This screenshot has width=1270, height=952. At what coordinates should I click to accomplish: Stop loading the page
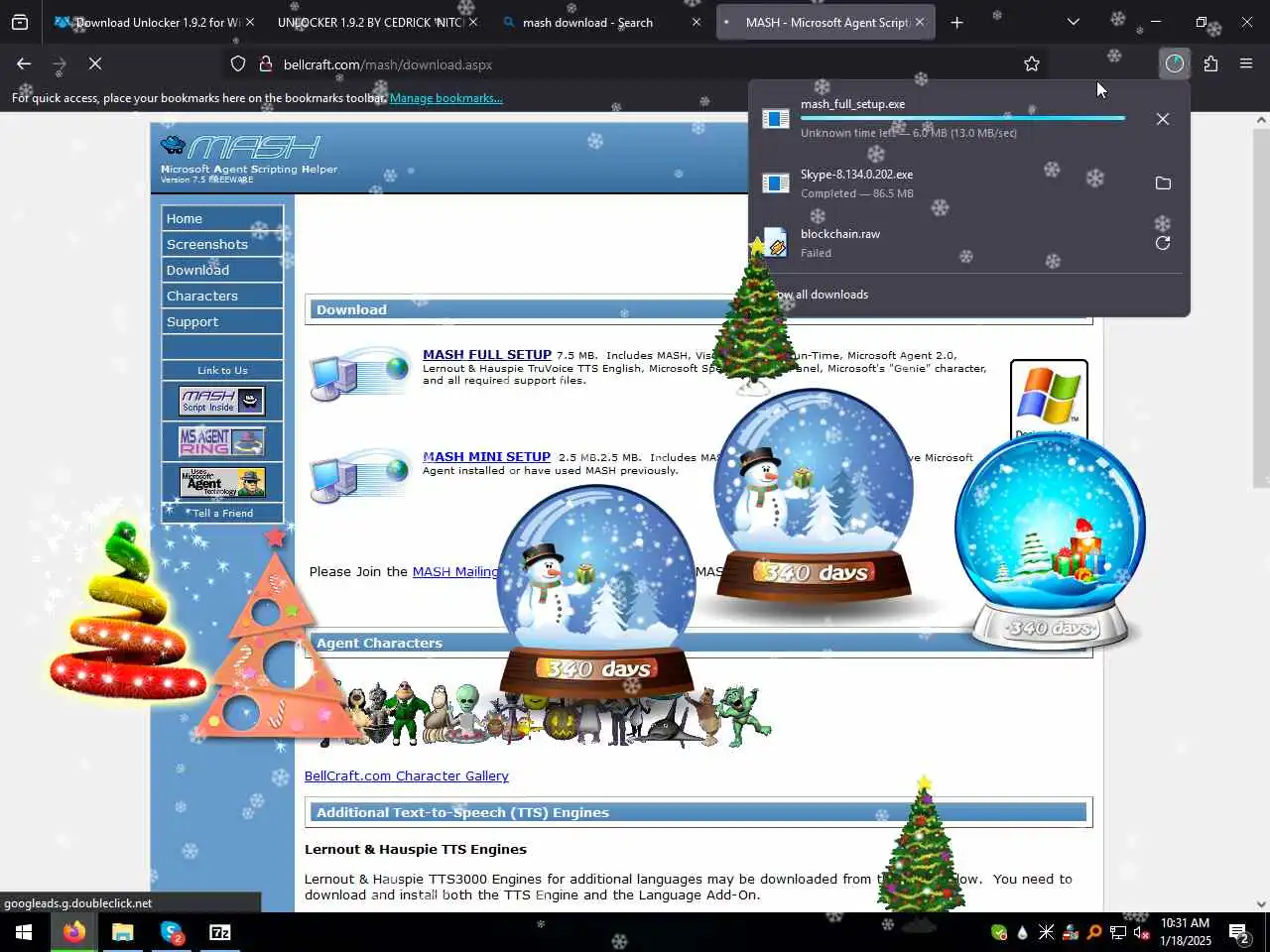pos(95,63)
